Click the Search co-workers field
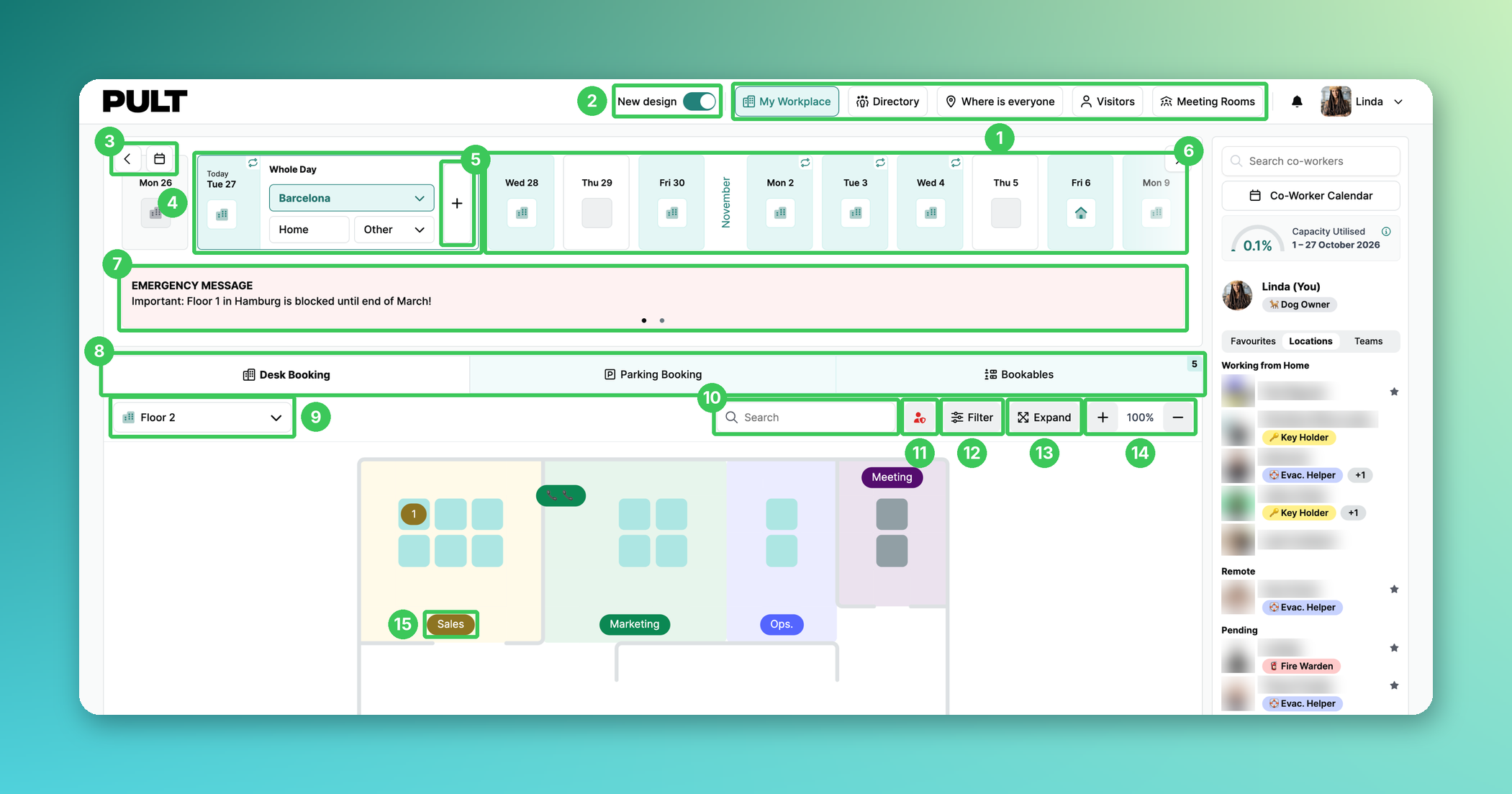The width and height of the screenshot is (1512, 794). pyautogui.click(x=1310, y=161)
